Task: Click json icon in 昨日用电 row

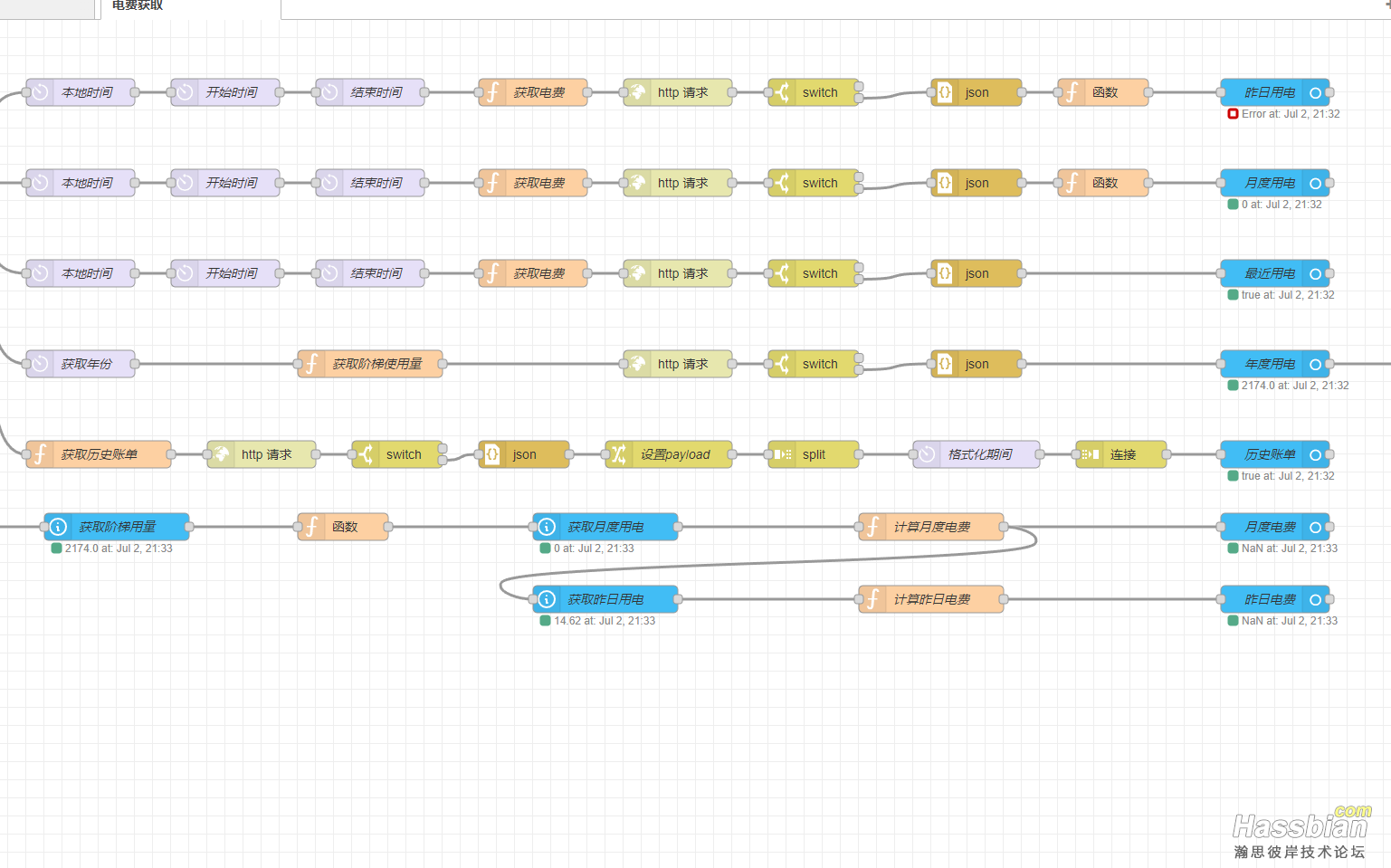Action: tap(946, 92)
